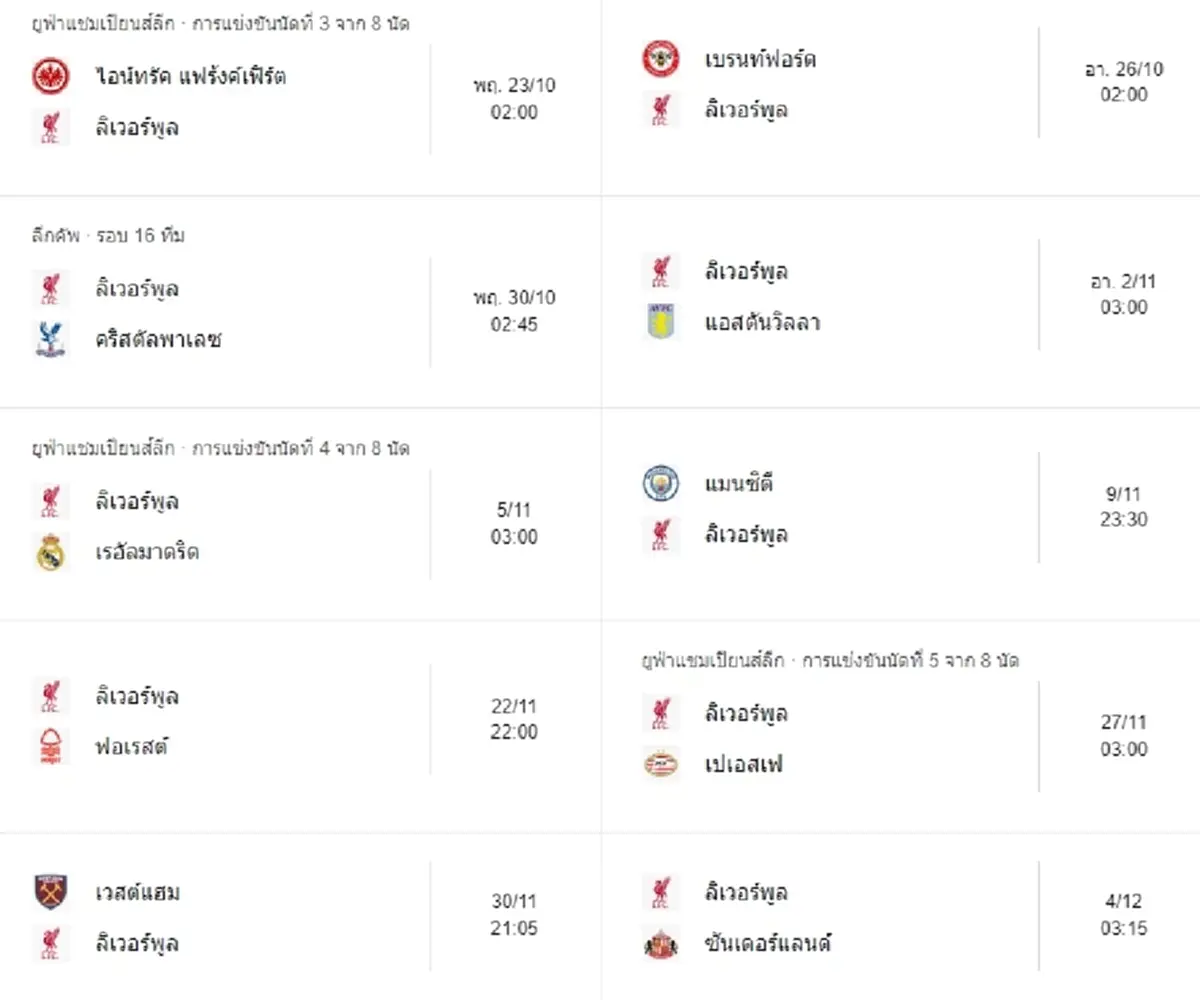Select the Crystal Palace crest icon

(50, 340)
